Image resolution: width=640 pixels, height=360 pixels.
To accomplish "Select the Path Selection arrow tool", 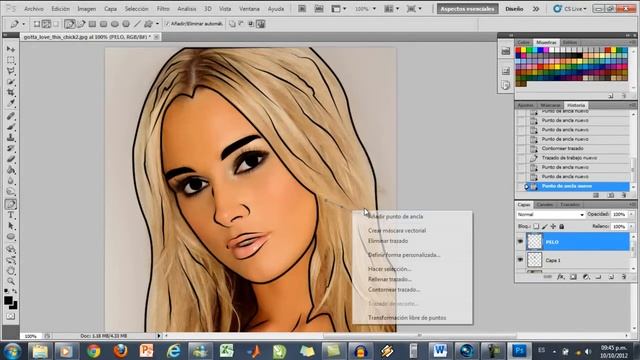I will pos(11,226).
